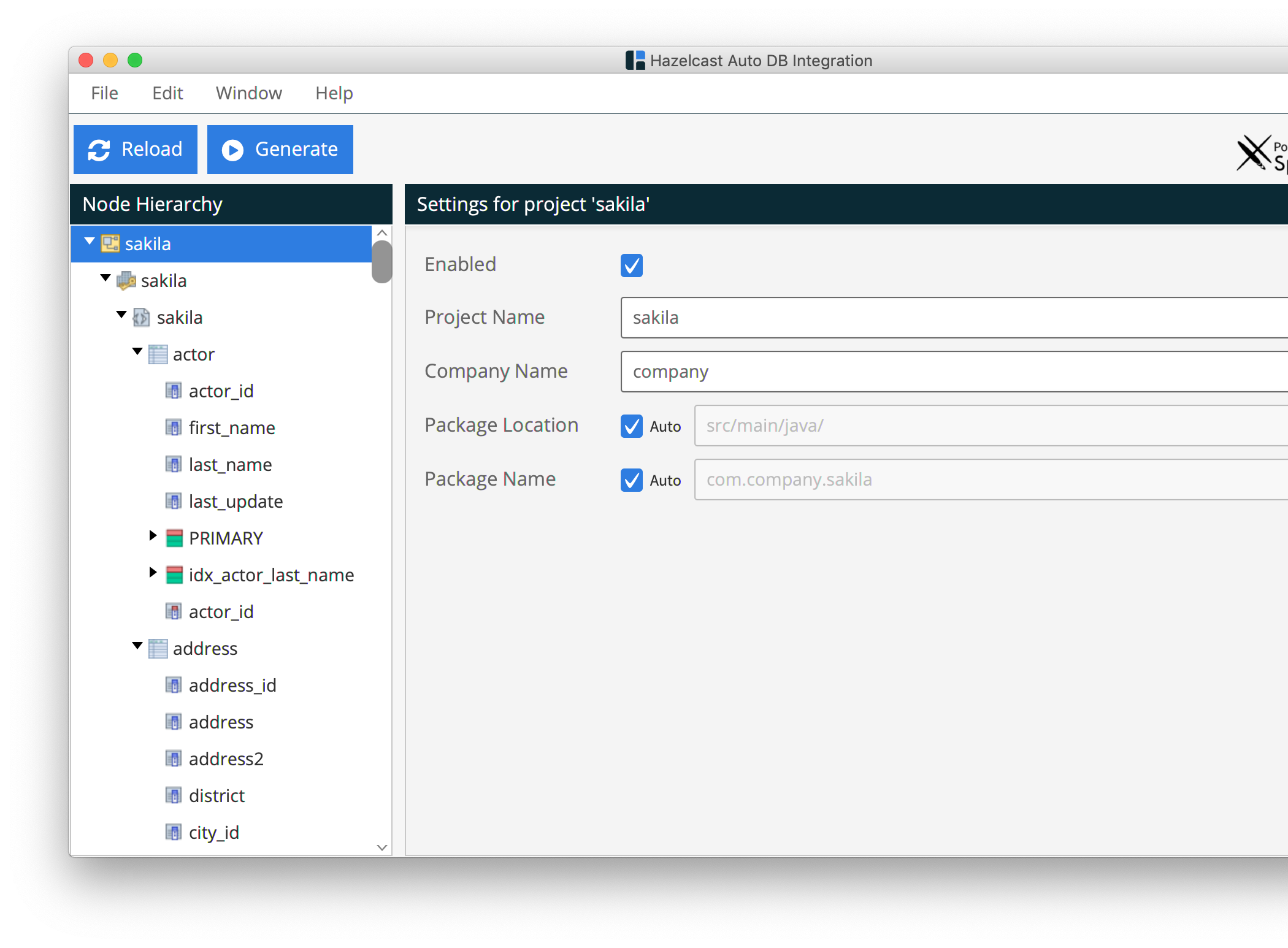The height and width of the screenshot is (948, 1288).
Task: Click the Speedment logo at top right
Action: click(1262, 153)
